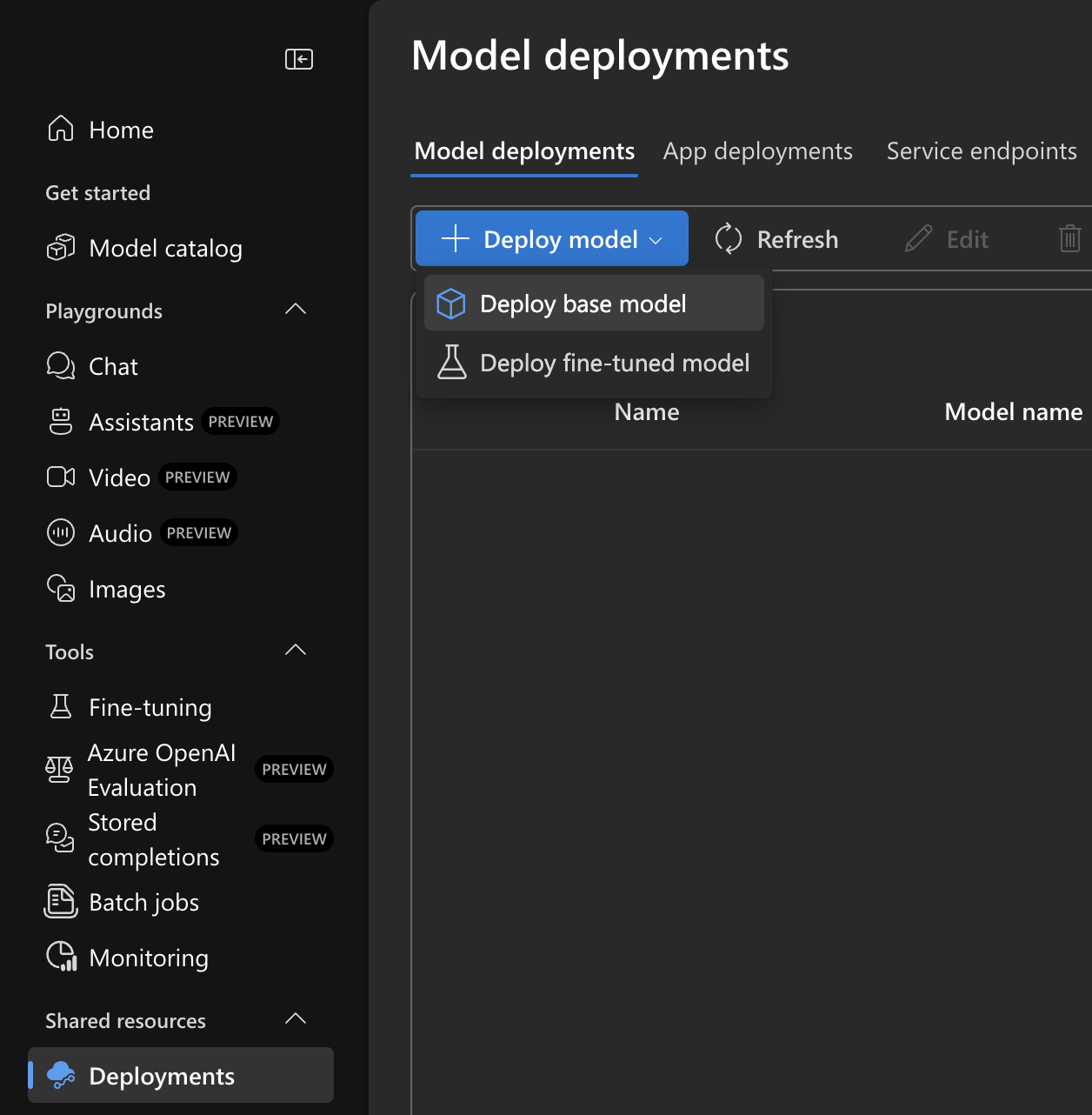The width and height of the screenshot is (1092, 1115).
Task: Open the Fine-tuning tool
Action: (x=150, y=707)
